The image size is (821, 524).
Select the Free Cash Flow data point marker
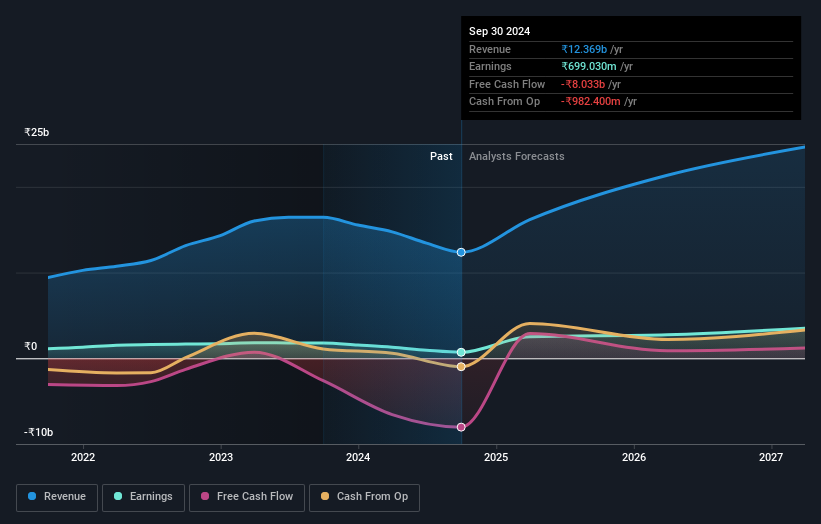[x=461, y=427]
